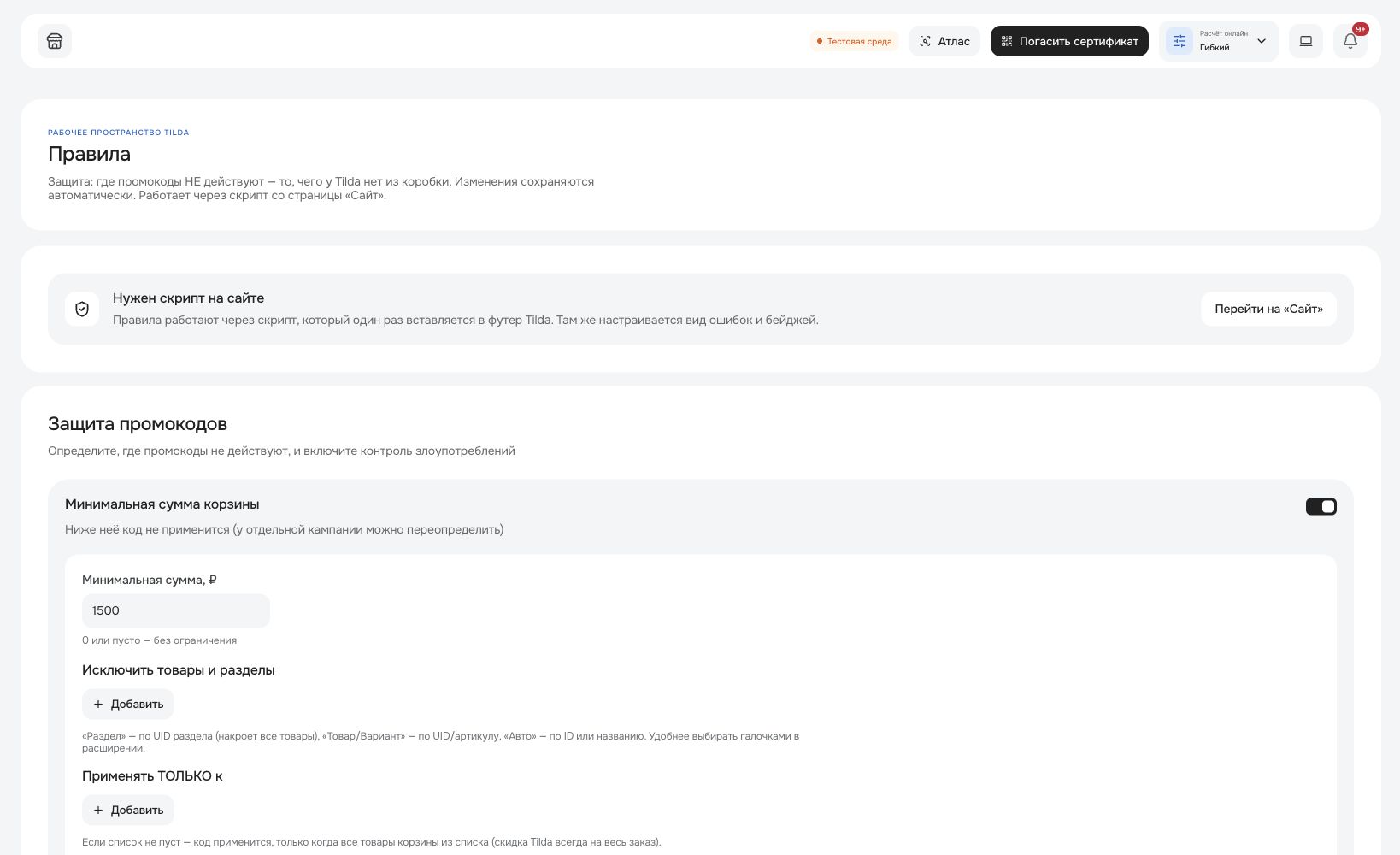1400x855 pixels.
Task: Focus the Минимальная сумма input field
Action: click(x=176, y=610)
